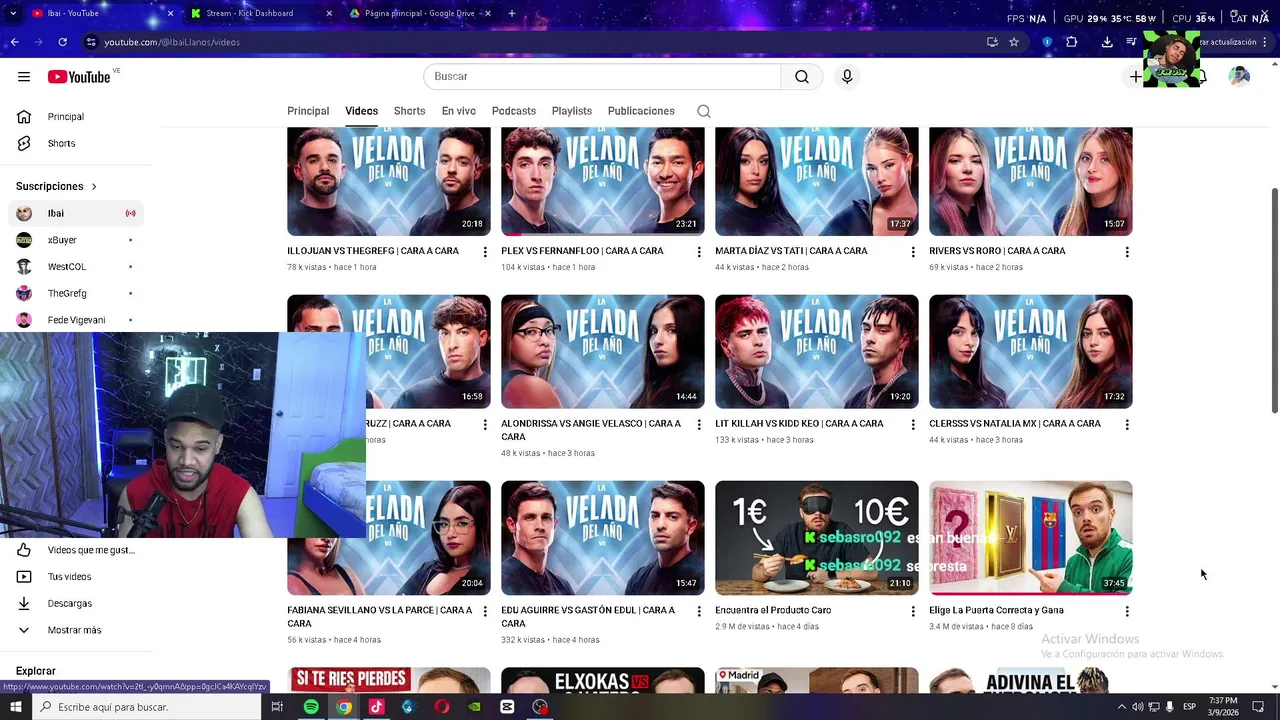Play RIVERS VS RORO thumbnail

(x=1031, y=181)
